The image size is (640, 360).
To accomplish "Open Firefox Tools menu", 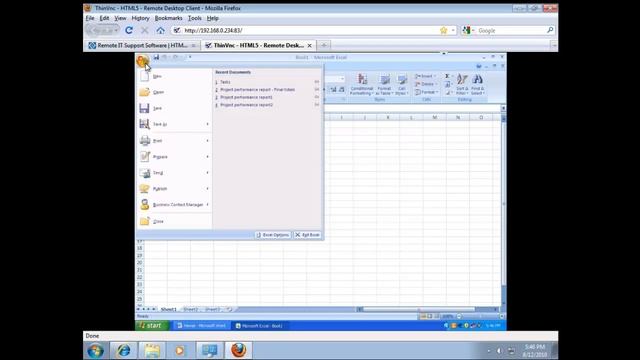I will [x=195, y=18].
